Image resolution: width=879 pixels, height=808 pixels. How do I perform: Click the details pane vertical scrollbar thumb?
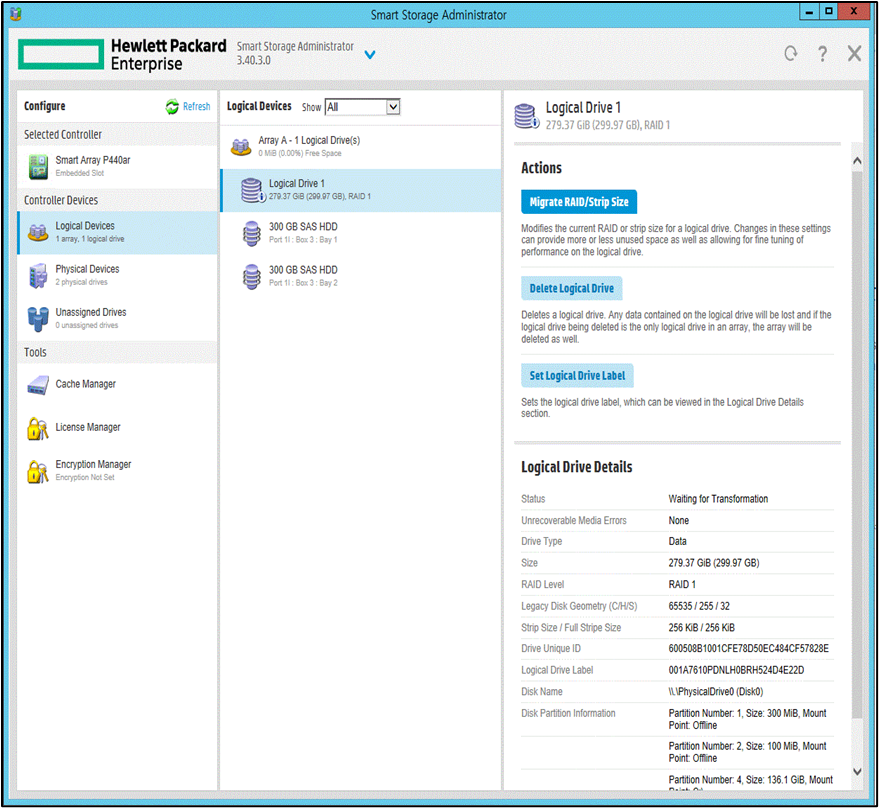[857, 444]
